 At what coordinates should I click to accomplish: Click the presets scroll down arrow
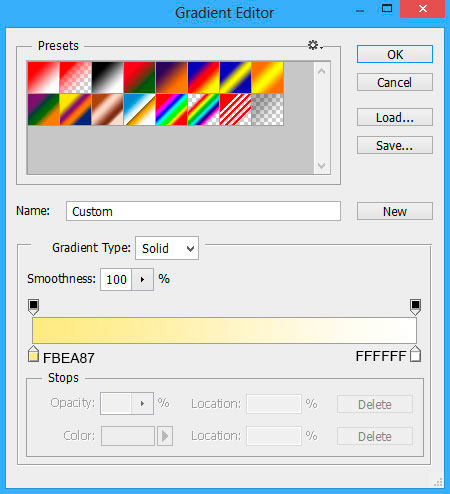pyautogui.click(x=322, y=165)
